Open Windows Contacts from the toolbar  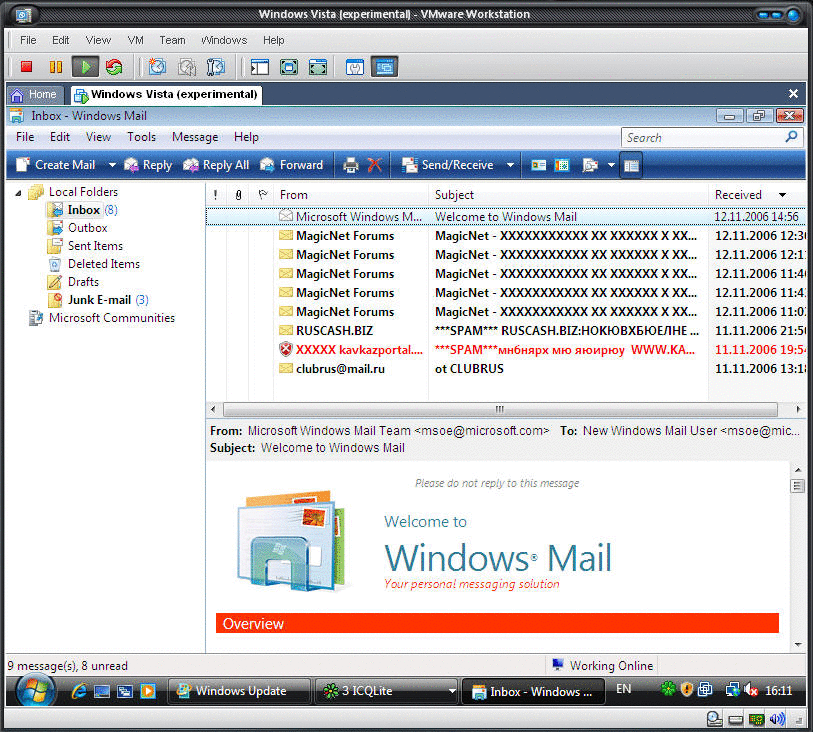(539, 165)
